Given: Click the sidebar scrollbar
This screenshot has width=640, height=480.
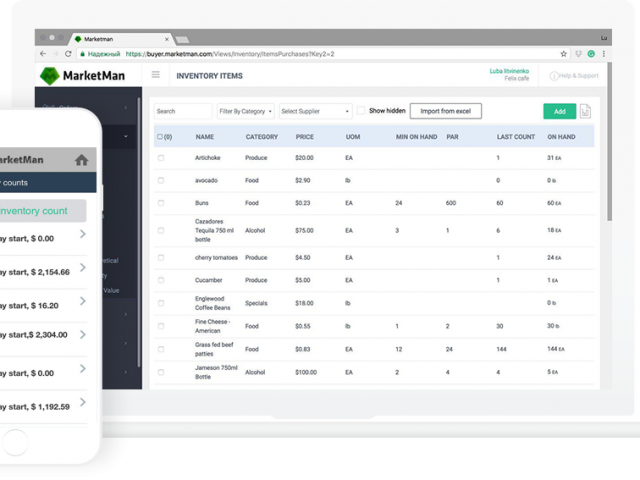Looking at the screenshot, I should pyautogui.click(x=139, y=232).
